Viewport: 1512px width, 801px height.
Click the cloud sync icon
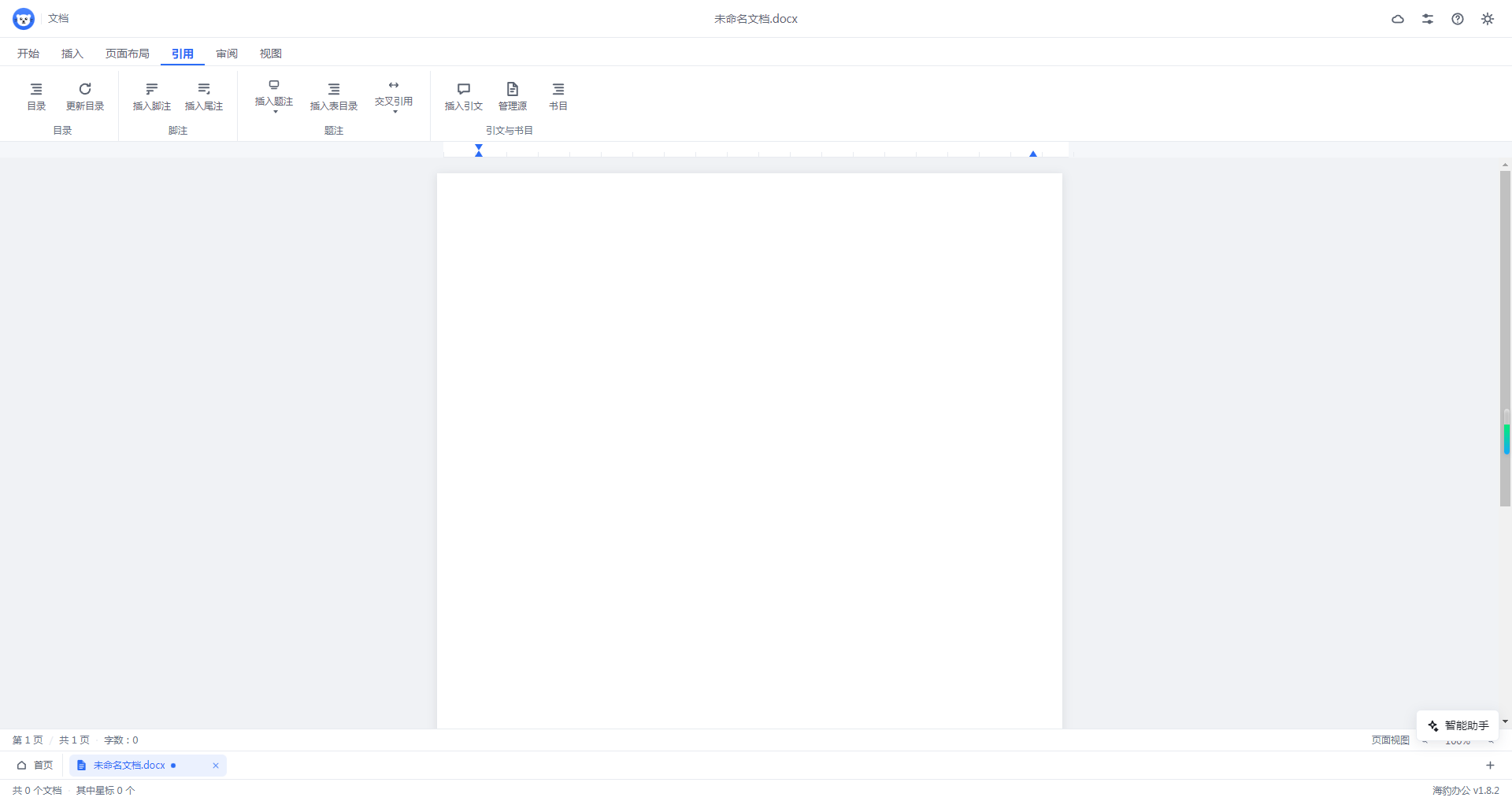point(1398,19)
